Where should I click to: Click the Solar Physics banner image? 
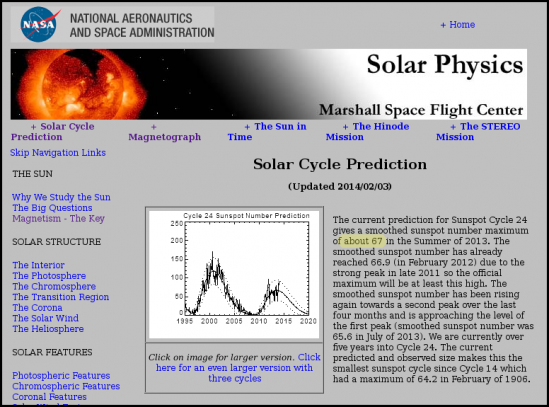pyautogui.click(x=269, y=84)
